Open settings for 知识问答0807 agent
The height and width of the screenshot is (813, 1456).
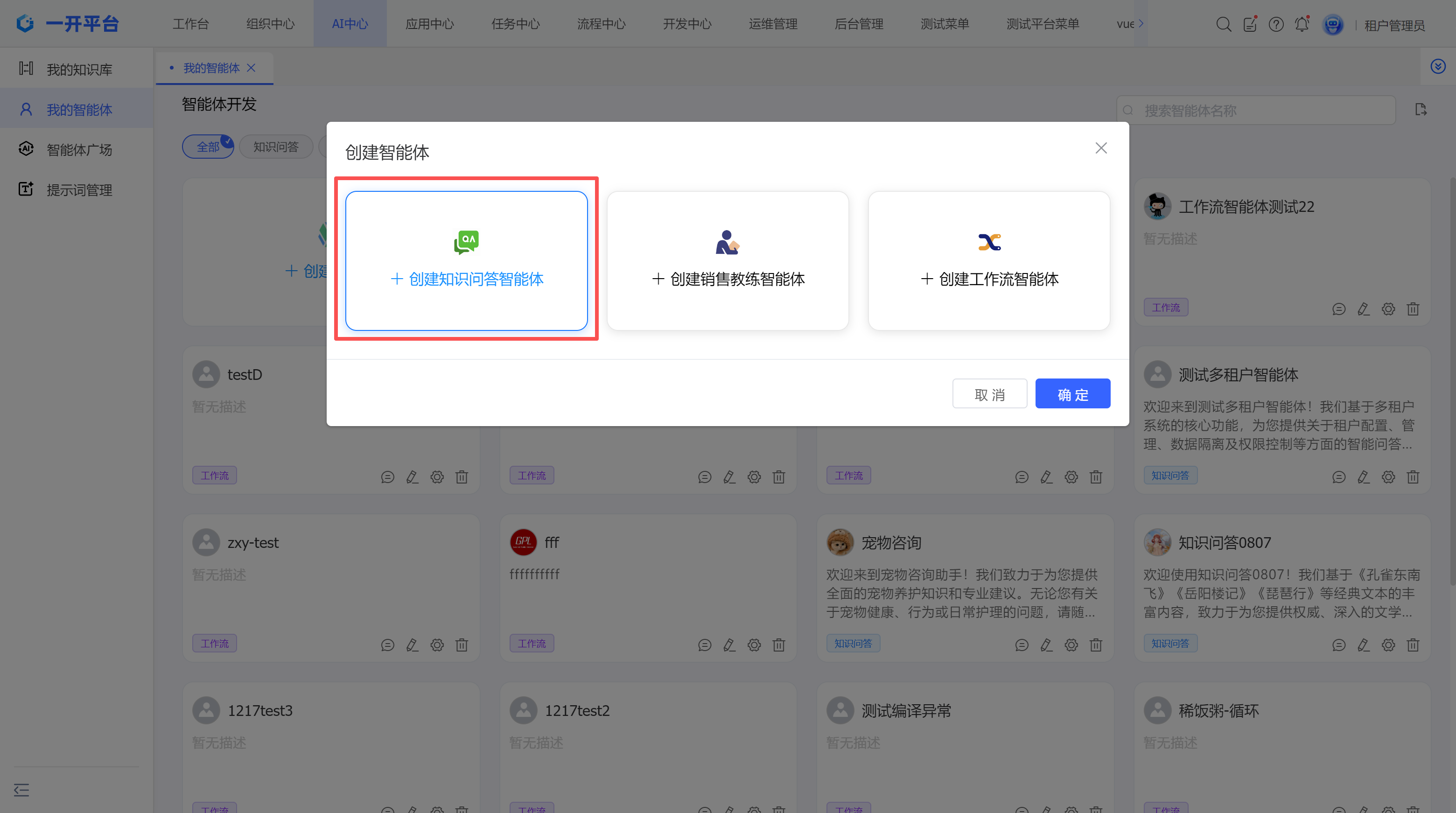[1387, 645]
